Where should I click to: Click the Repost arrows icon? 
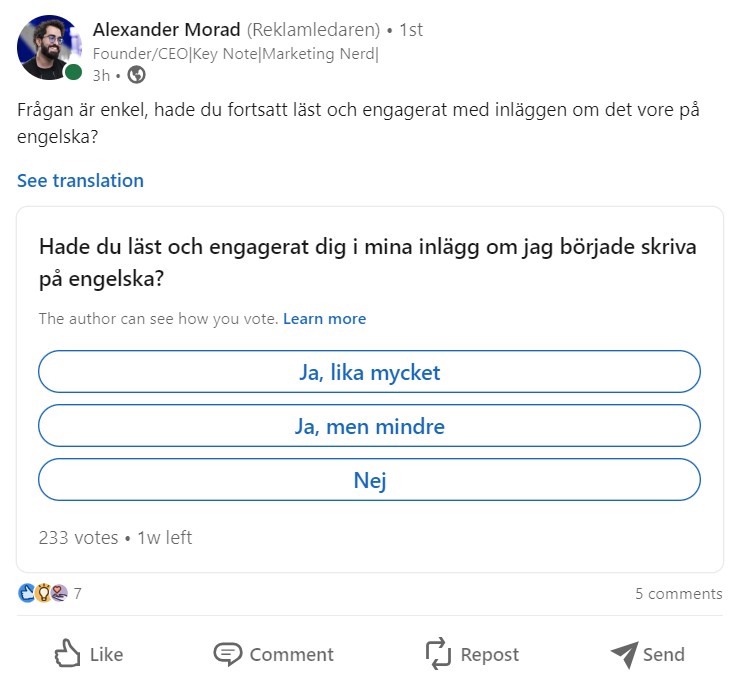pyautogui.click(x=439, y=654)
